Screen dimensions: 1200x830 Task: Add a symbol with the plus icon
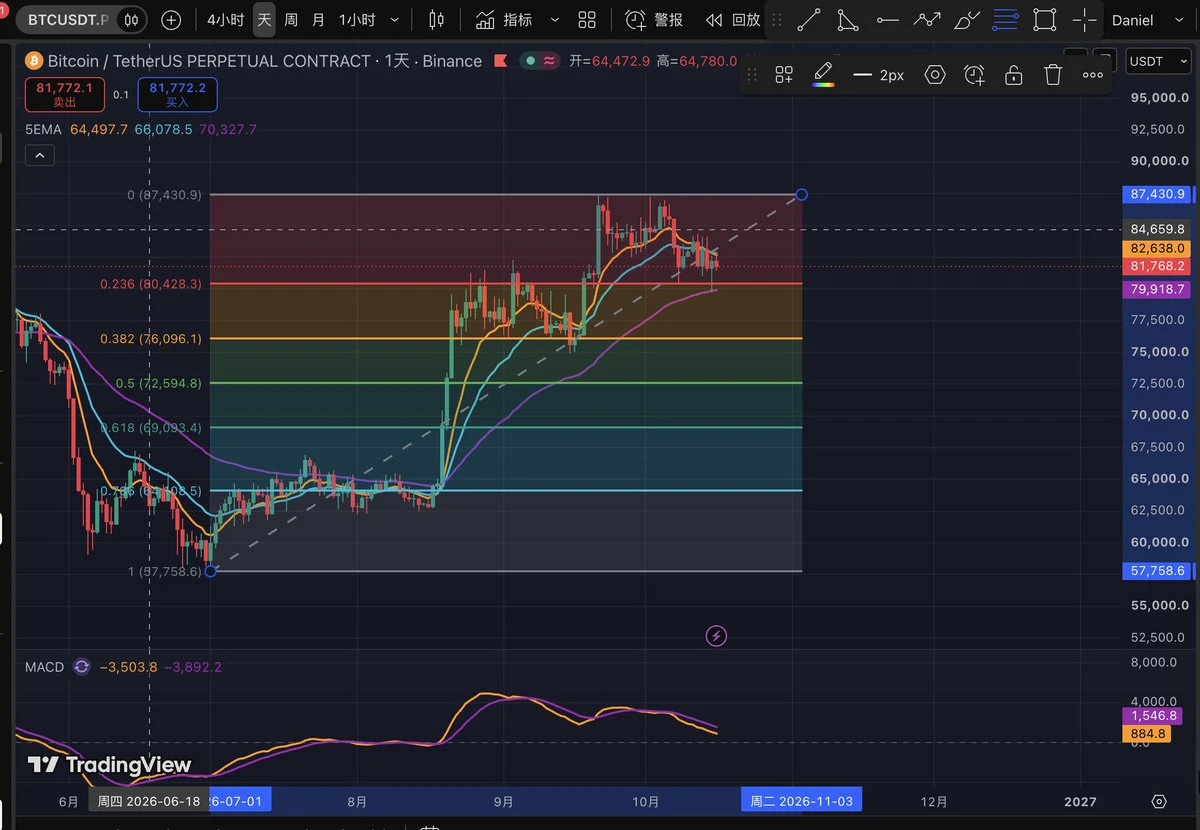[x=171, y=20]
